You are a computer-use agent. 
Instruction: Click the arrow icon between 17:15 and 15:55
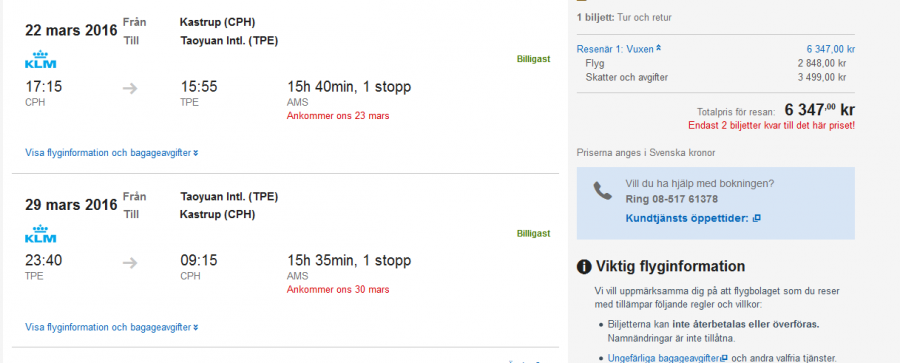click(130, 88)
